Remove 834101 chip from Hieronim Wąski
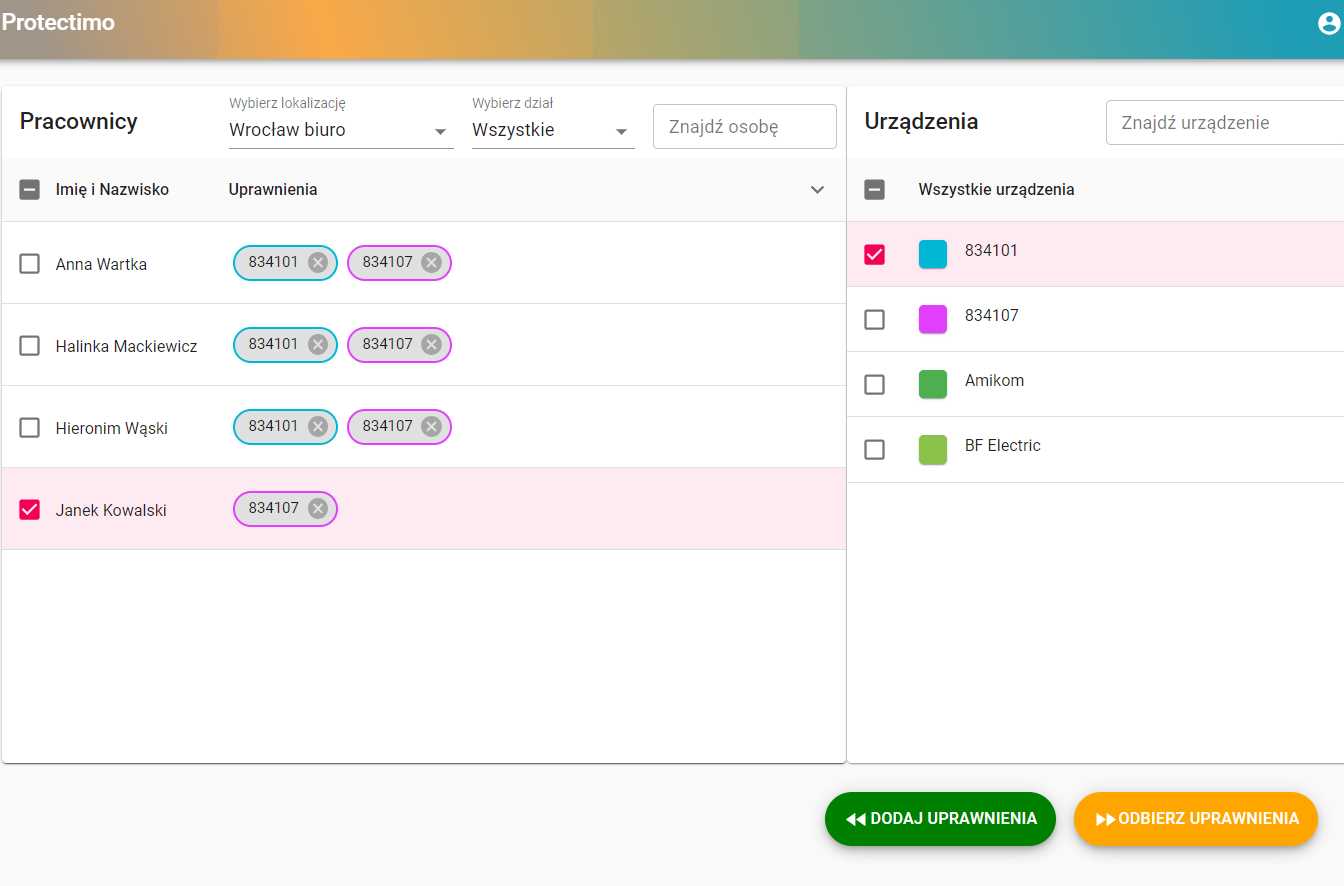Image resolution: width=1344 pixels, height=886 pixels. pyautogui.click(x=318, y=427)
